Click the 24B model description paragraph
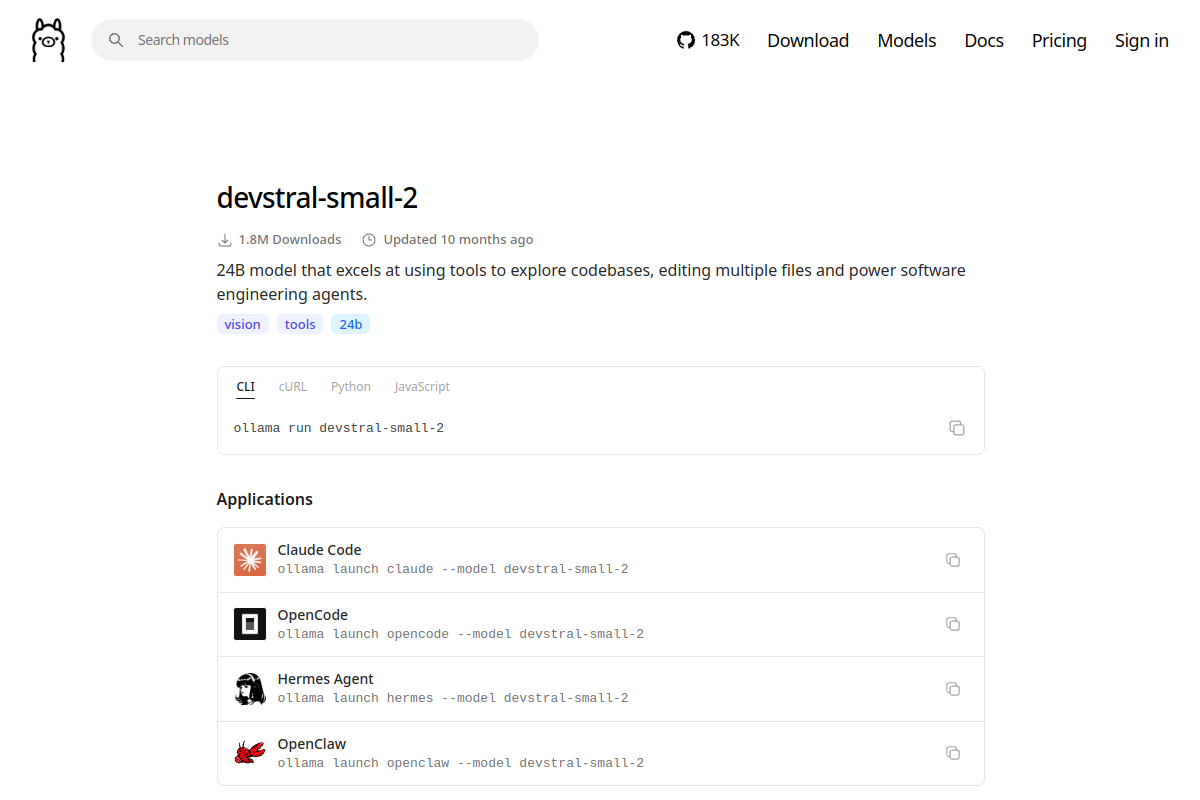 pyautogui.click(x=591, y=283)
